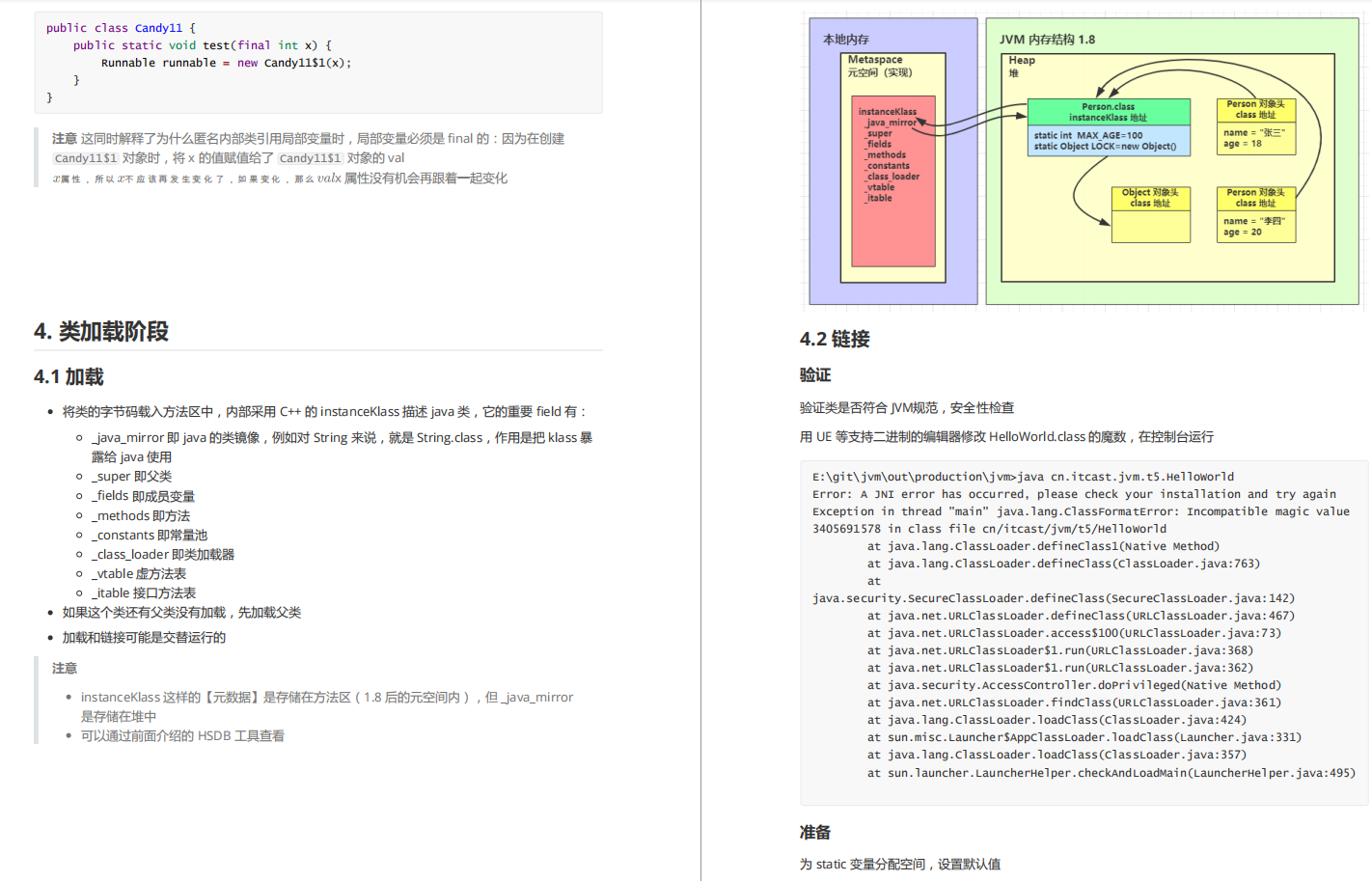The height and width of the screenshot is (881, 1372).
Task: Click stack line 'LauncherHelper.checkAndLoadMain(LauncherHelper.java:495)'
Action: [x=1111, y=773]
